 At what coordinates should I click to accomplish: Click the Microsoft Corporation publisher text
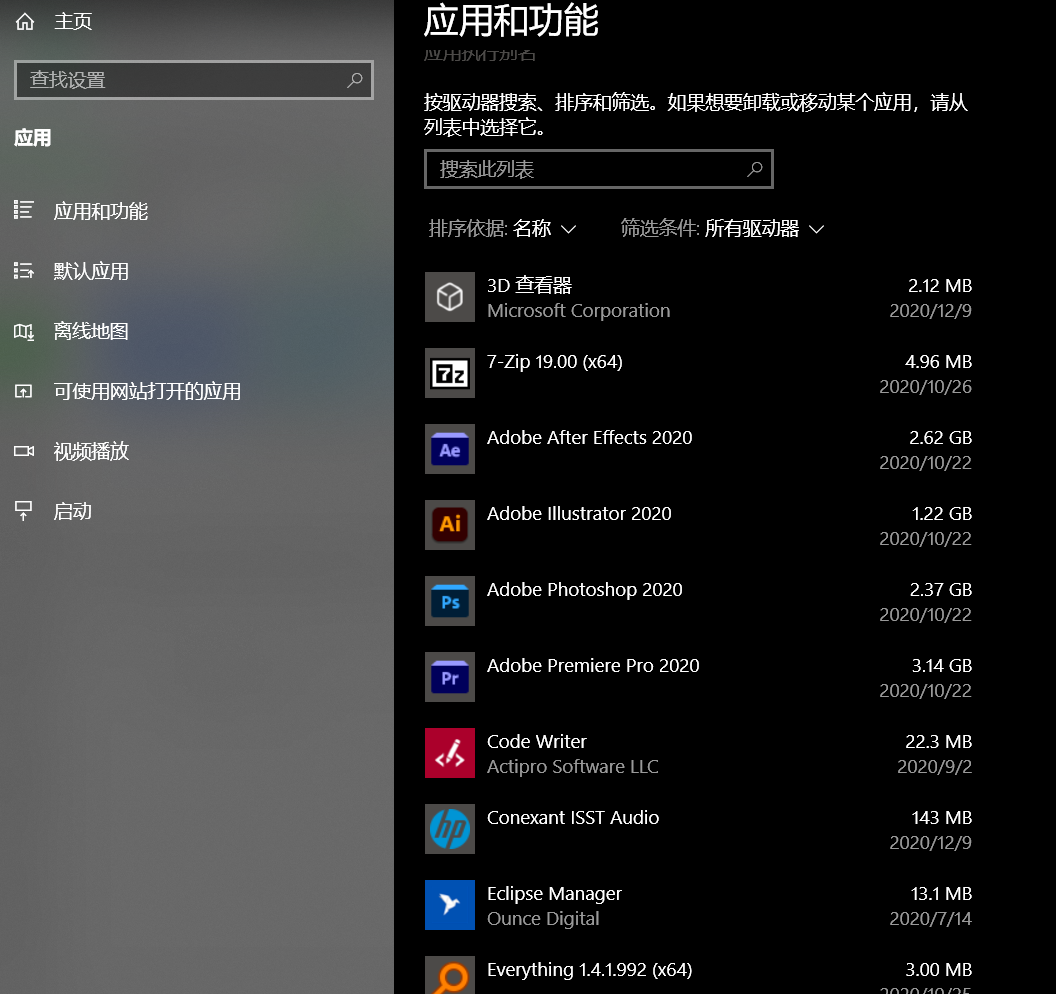click(x=579, y=310)
